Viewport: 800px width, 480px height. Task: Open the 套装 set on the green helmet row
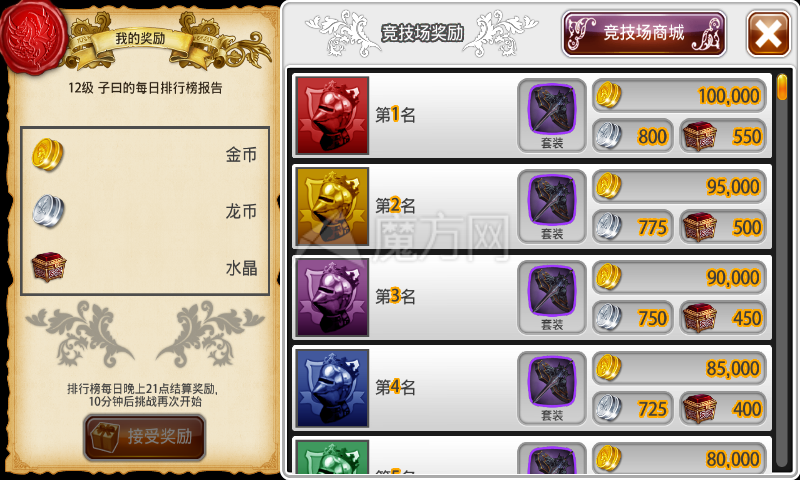pyautogui.click(x=552, y=459)
